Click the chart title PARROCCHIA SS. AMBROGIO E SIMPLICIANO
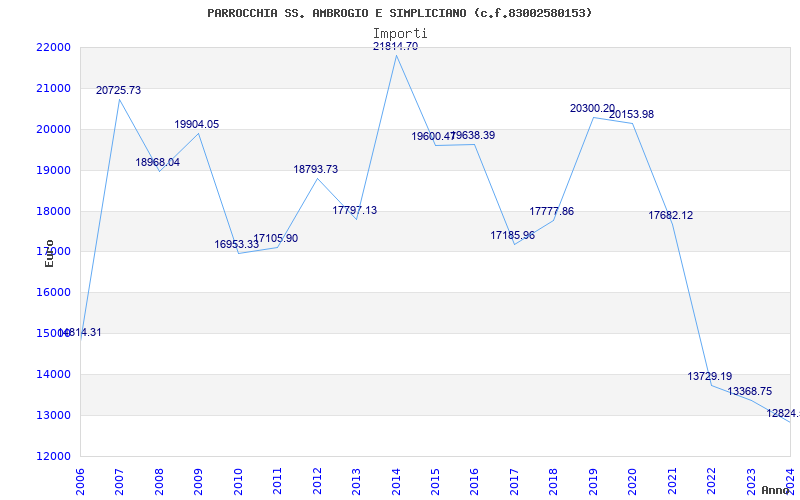Image resolution: width=800 pixels, height=500 pixels. (399, 13)
